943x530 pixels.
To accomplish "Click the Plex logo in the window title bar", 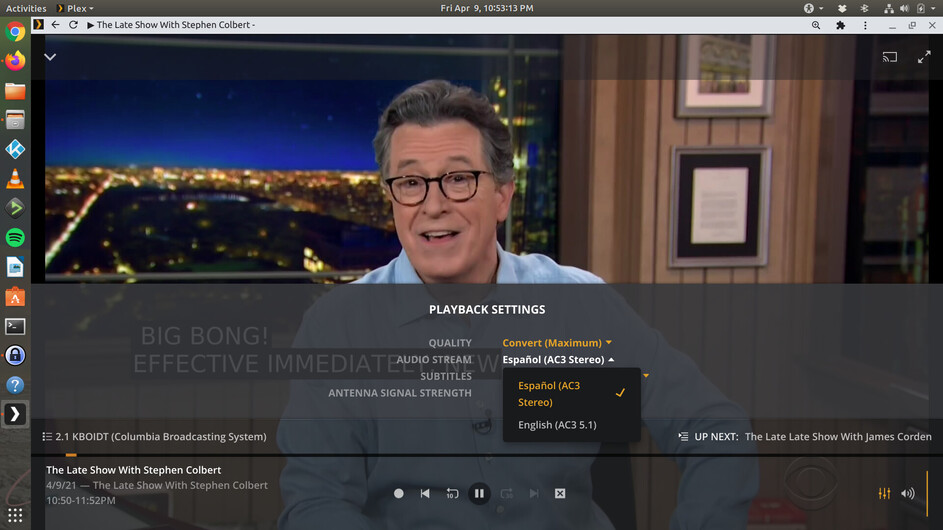I will (38, 25).
